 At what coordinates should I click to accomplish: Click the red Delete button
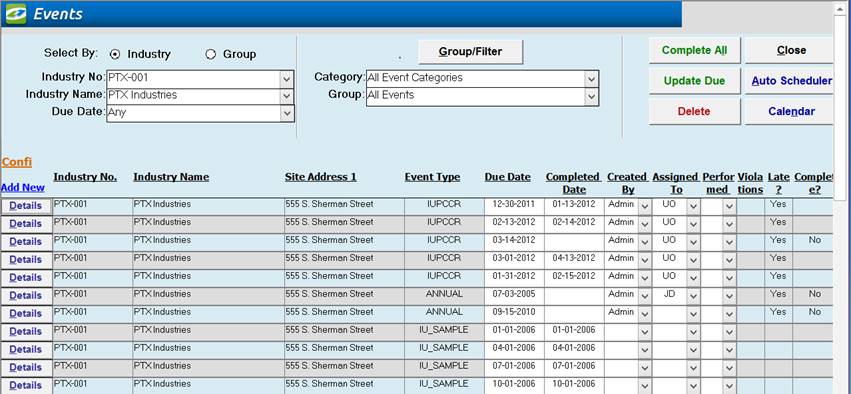(694, 111)
